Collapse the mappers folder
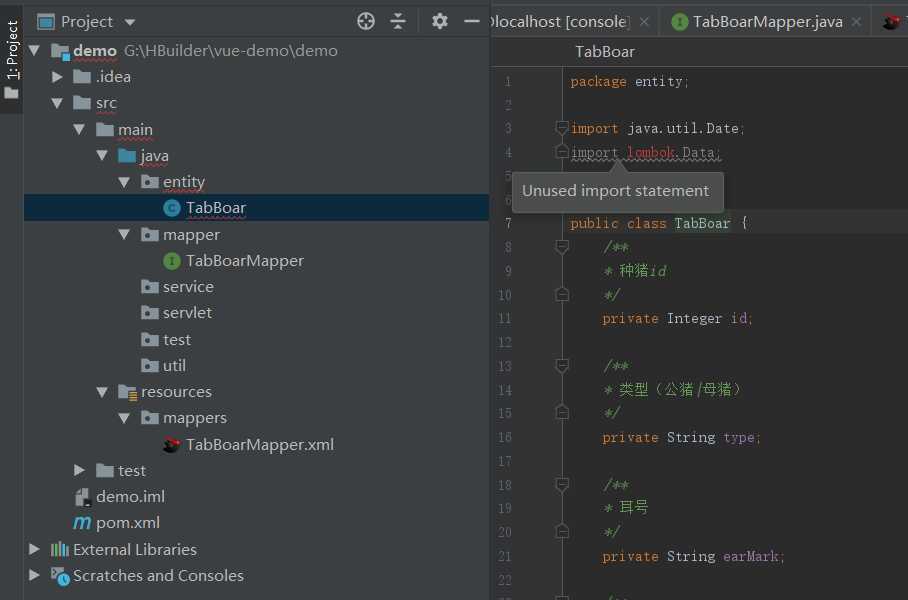Image resolution: width=908 pixels, height=600 pixels. 124,418
